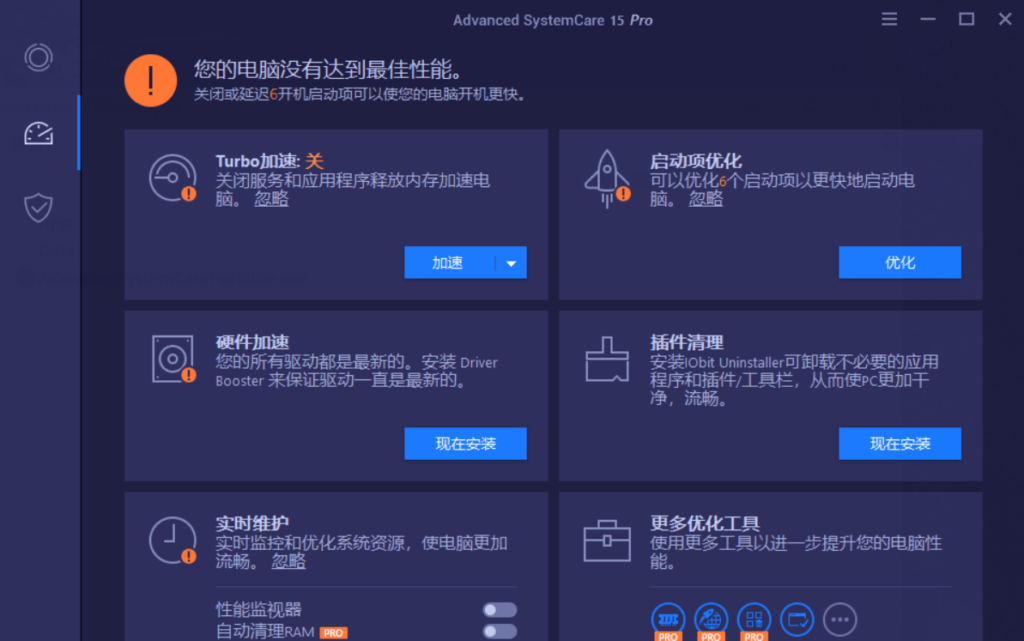Screen dimensions: 1024x641
Task: Maximize the application window
Action: pyautogui.click(x=967, y=19)
